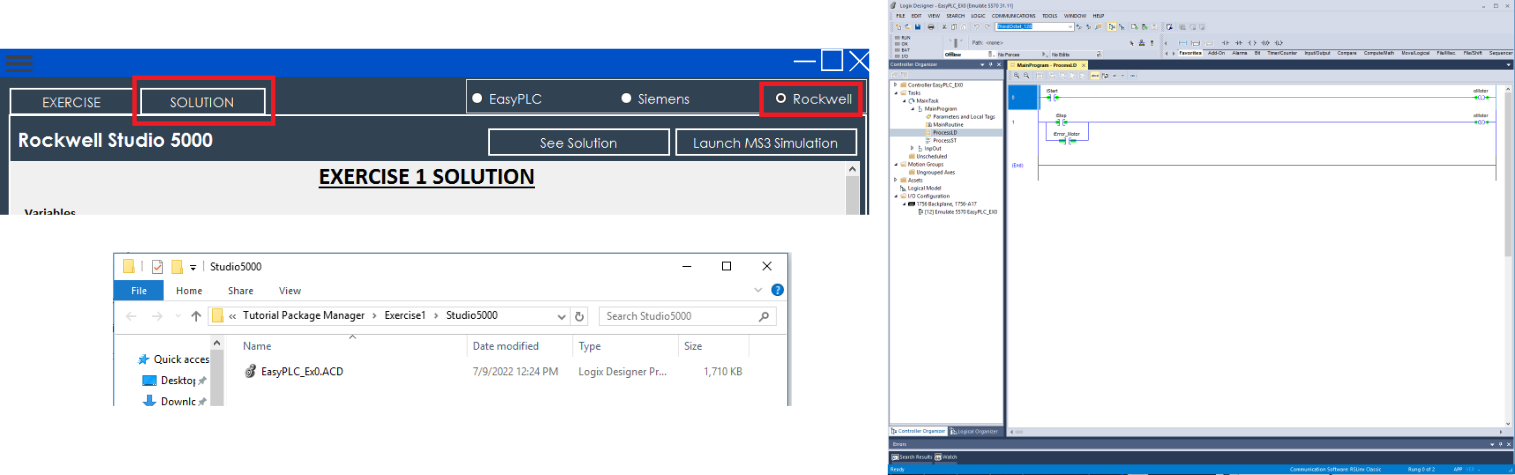Open COMMUNICATIONS menu in Logix Designer
Viewport: 1515px width, 475px height.
click(x=1013, y=16)
